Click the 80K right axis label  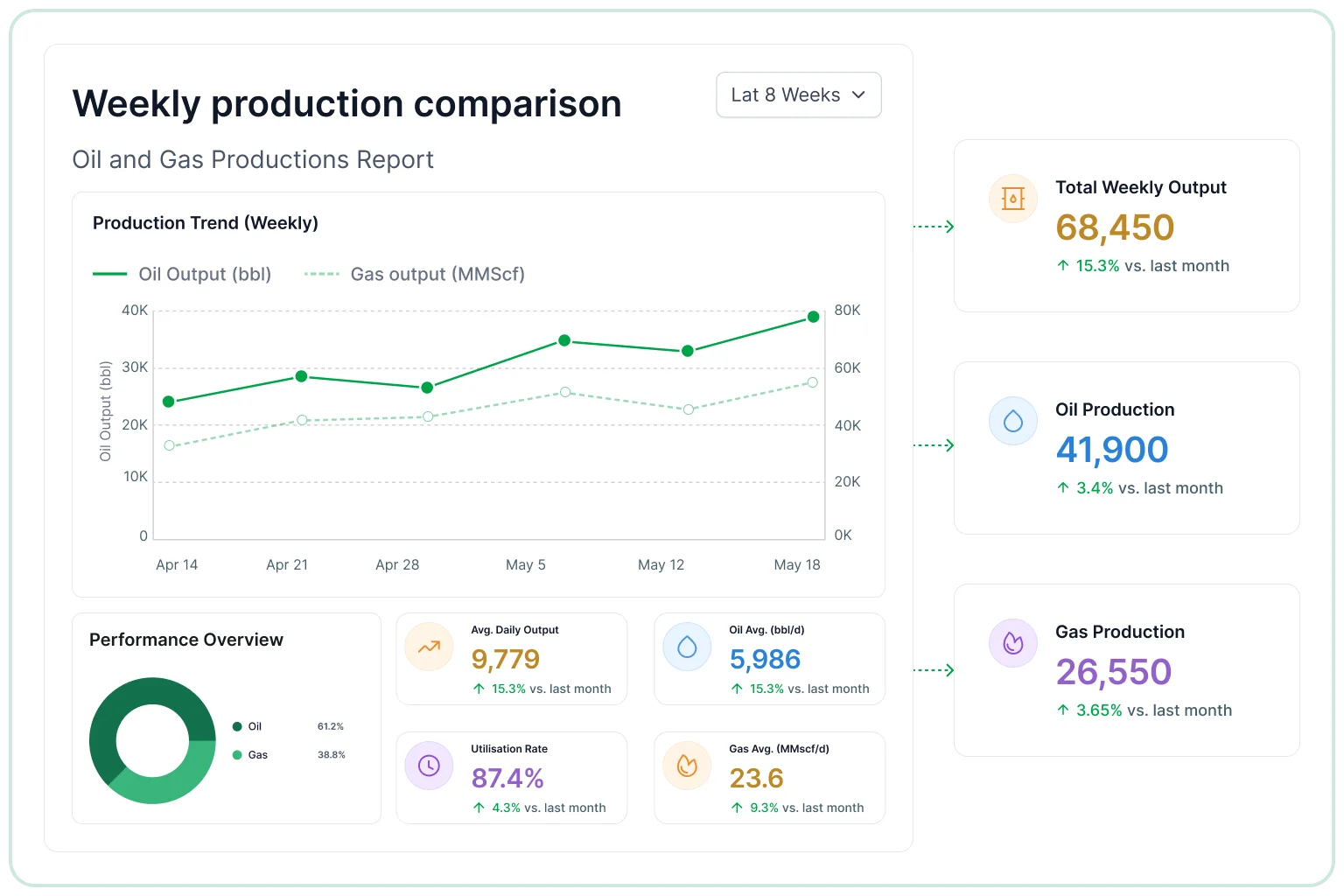click(x=847, y=310)
